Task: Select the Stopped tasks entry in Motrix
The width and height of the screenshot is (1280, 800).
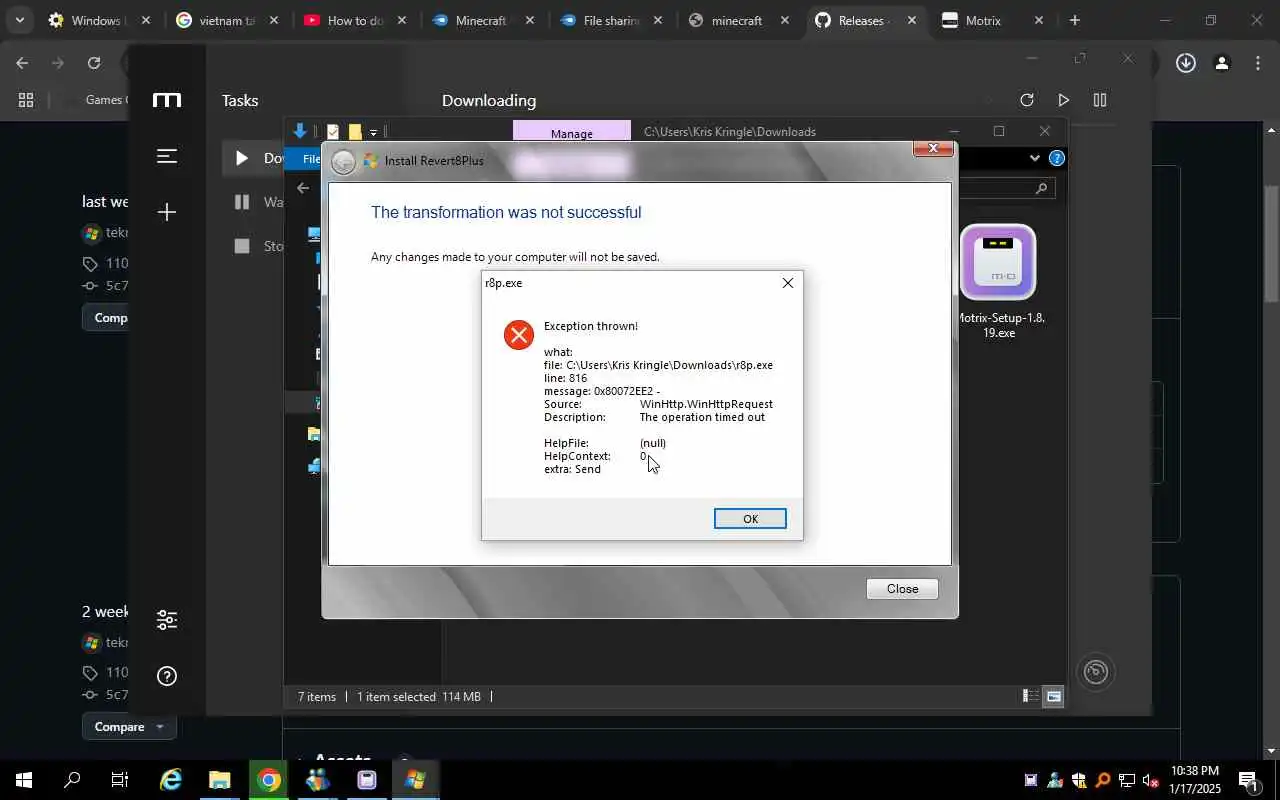Action: pos(254,246)
